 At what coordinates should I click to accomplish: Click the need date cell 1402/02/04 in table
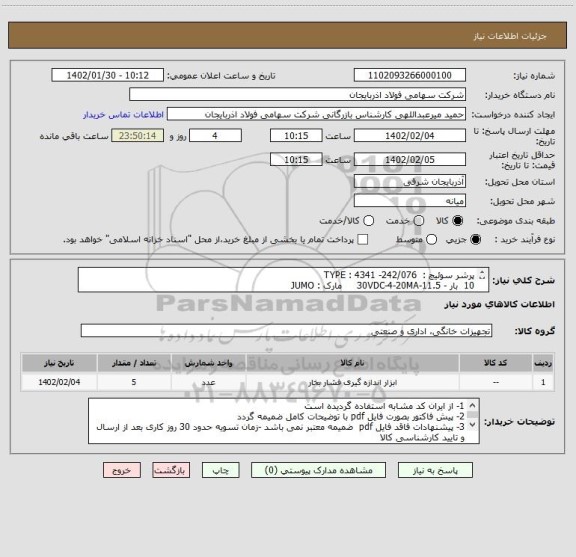[59, 382]
